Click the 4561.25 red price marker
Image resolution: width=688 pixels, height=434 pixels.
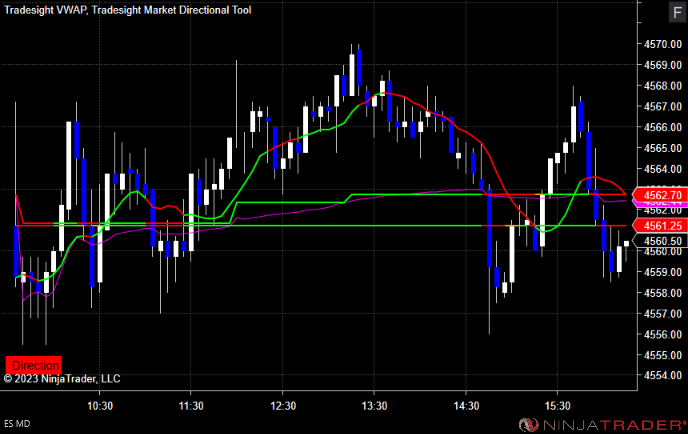[662, 226]
